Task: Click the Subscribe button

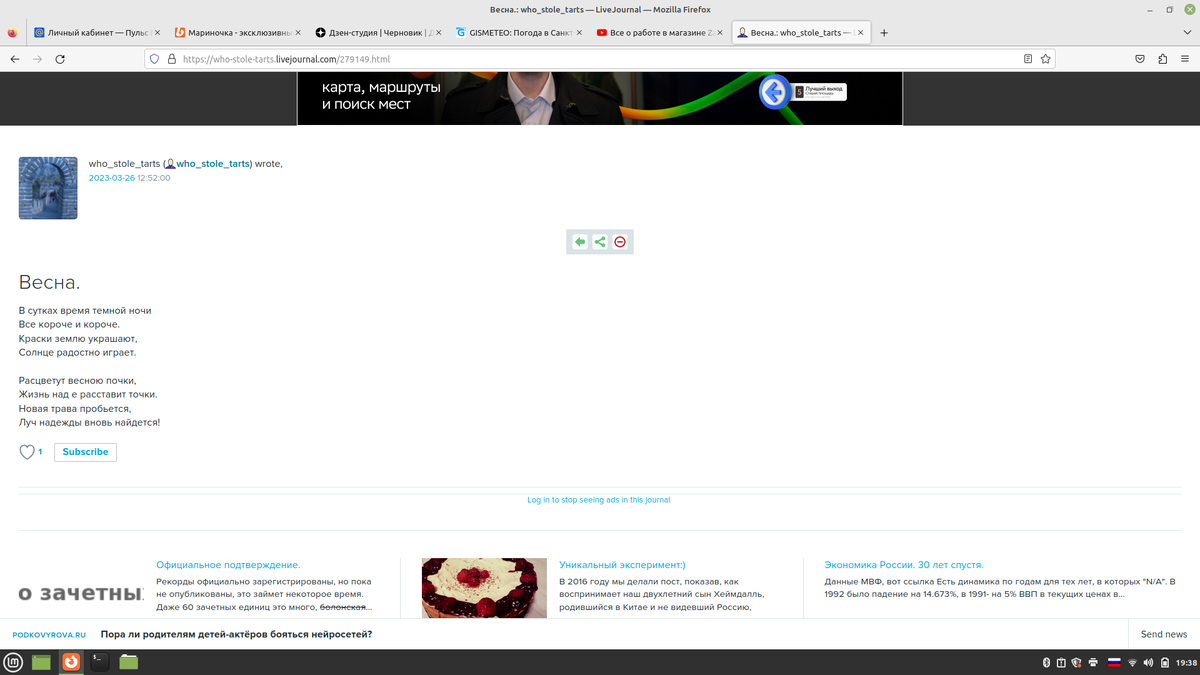Action: (85, 452)
